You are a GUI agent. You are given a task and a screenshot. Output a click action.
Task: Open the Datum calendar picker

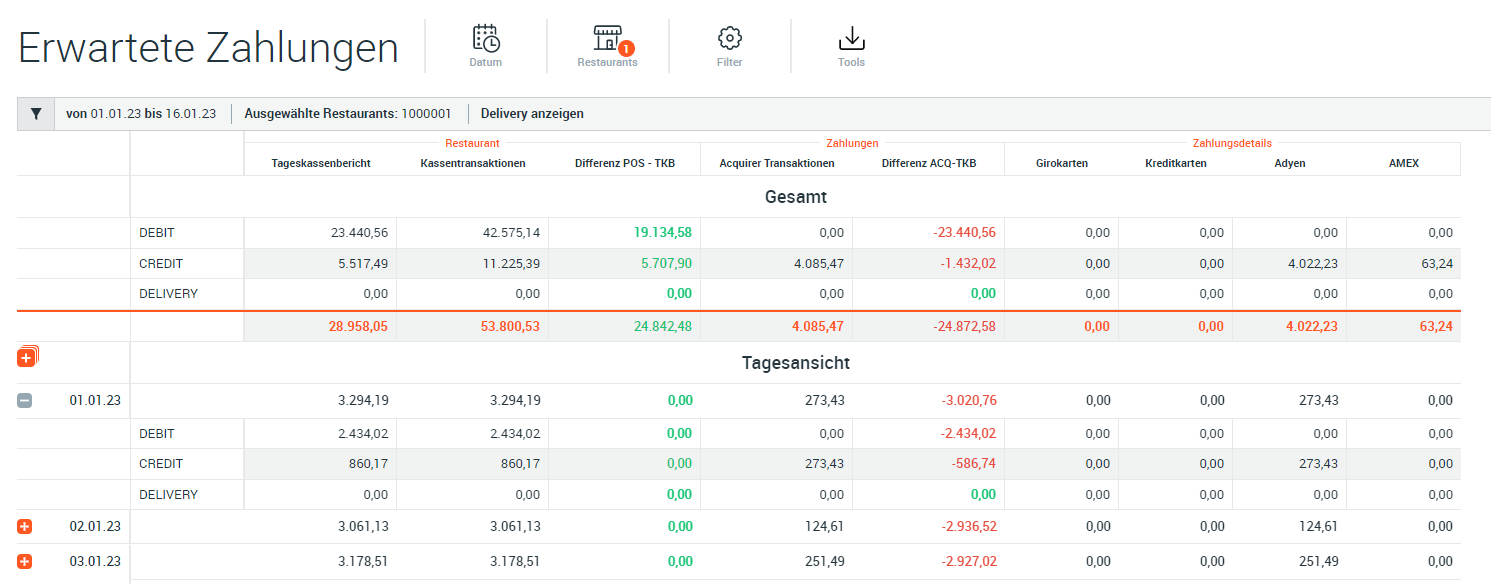[486, 46]
